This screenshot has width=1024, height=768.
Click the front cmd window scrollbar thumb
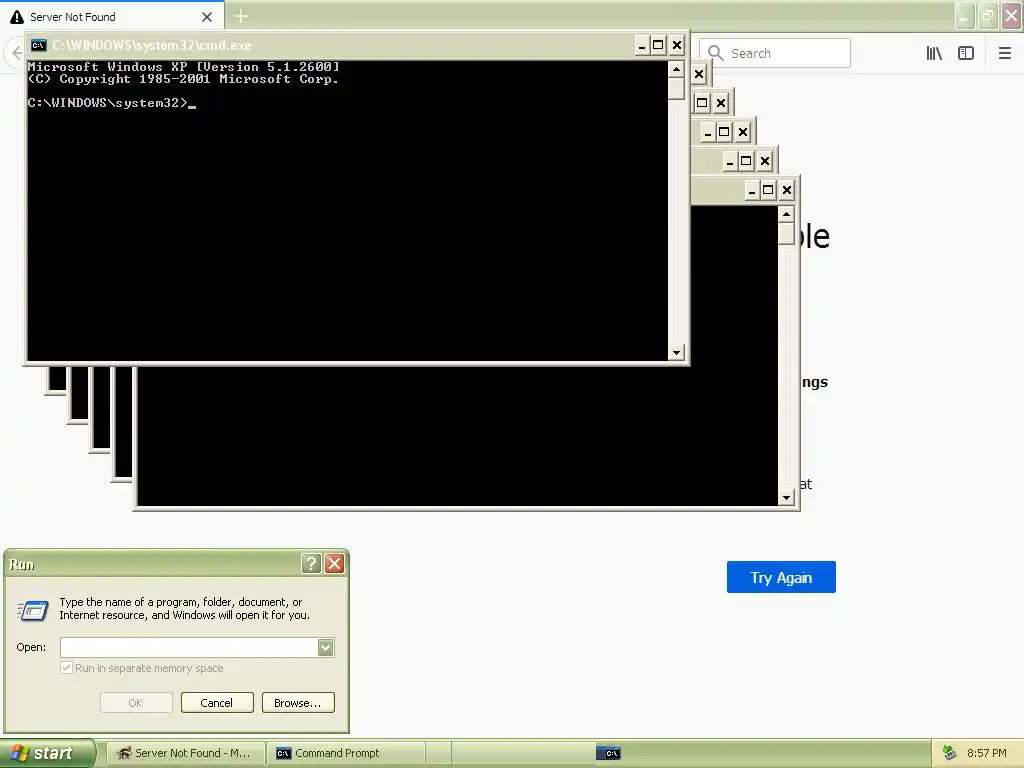pyautogui.click(x=676, y=88)
